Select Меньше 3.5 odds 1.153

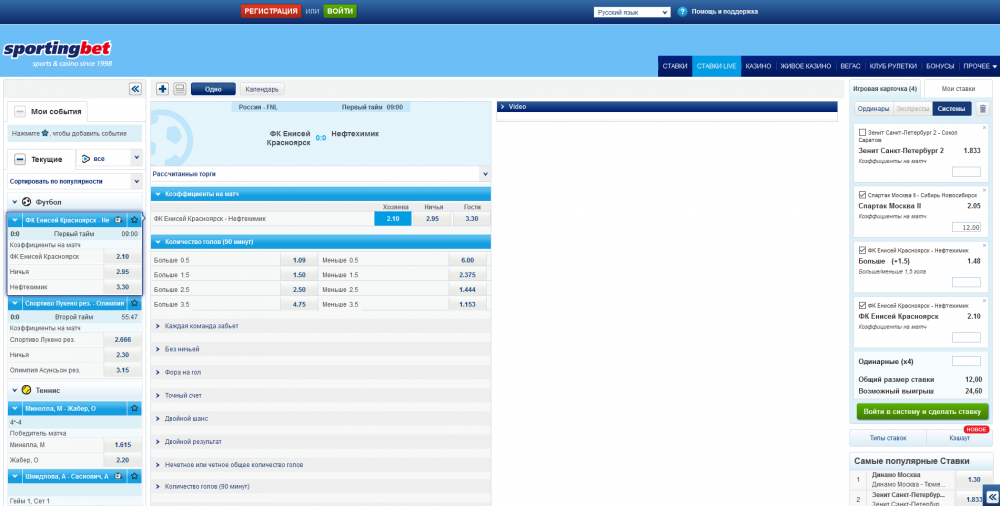click(467, 304)
